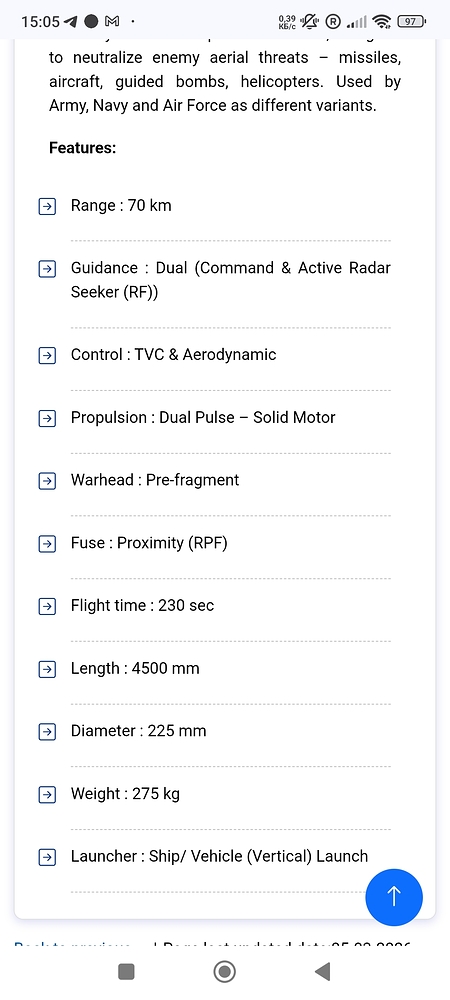Screen dimensions: 450x1000
Task: Click the arrow icon beside Warhead
Action: (47, 481)
